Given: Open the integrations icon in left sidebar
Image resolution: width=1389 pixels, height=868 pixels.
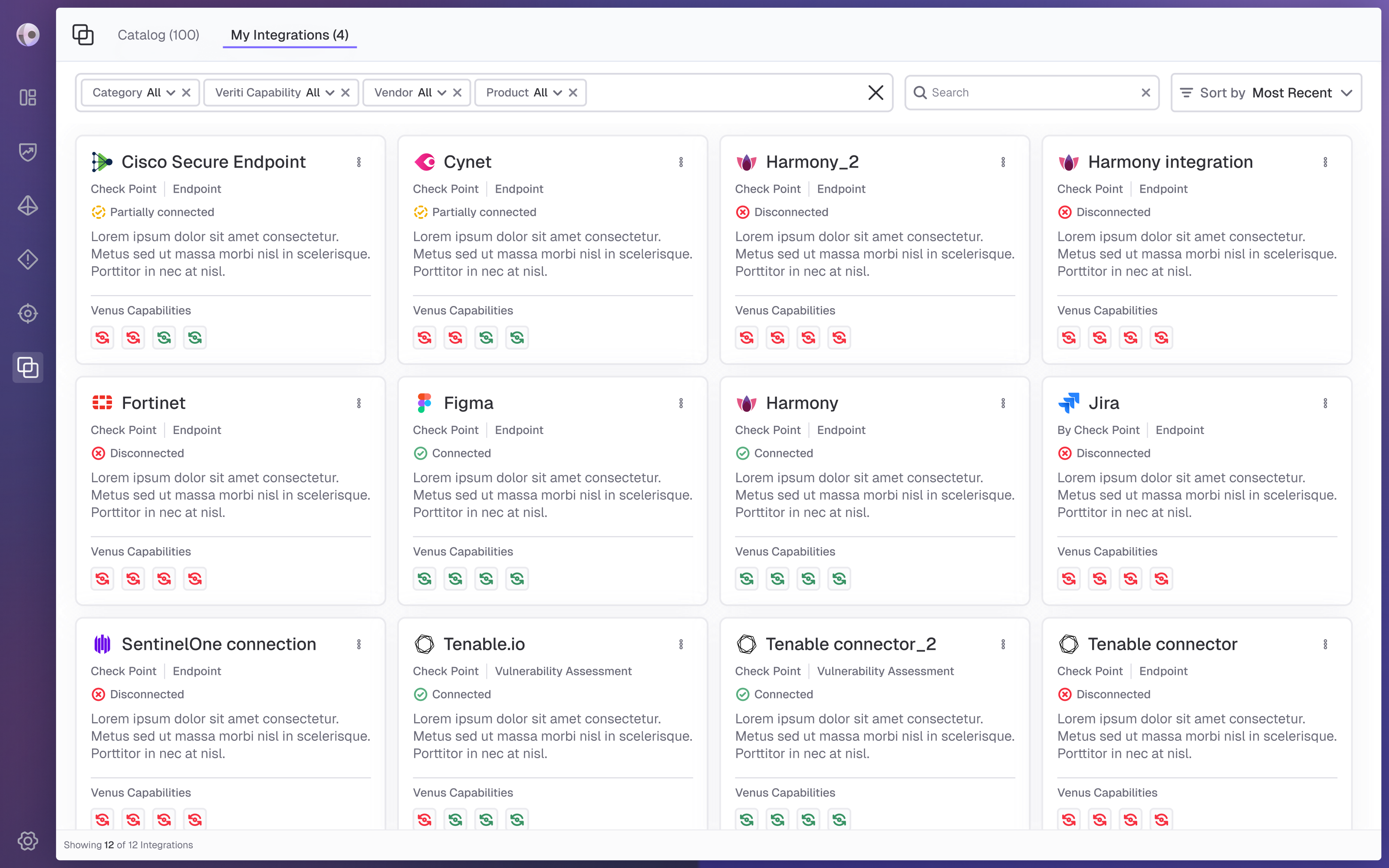Looking at the screenshot, I should [27, 368].
